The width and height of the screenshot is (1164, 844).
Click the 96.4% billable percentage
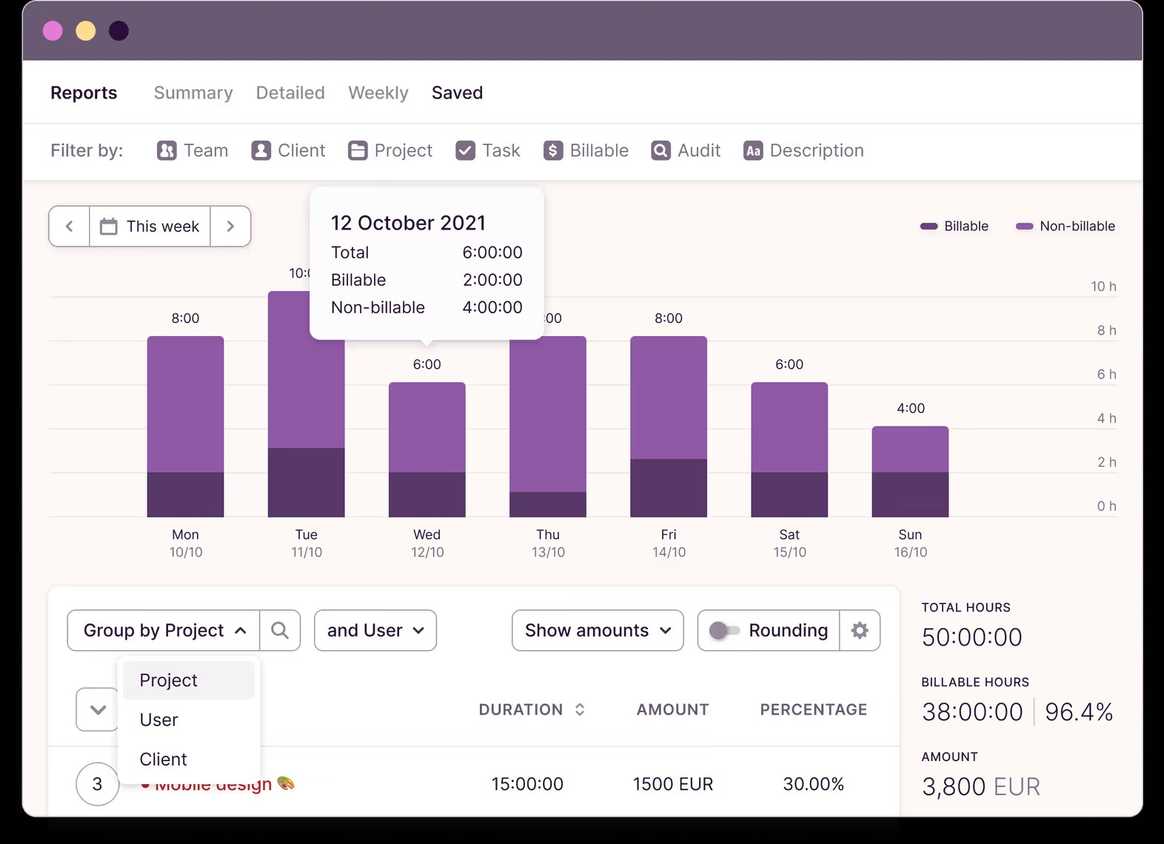point(1079,712)
